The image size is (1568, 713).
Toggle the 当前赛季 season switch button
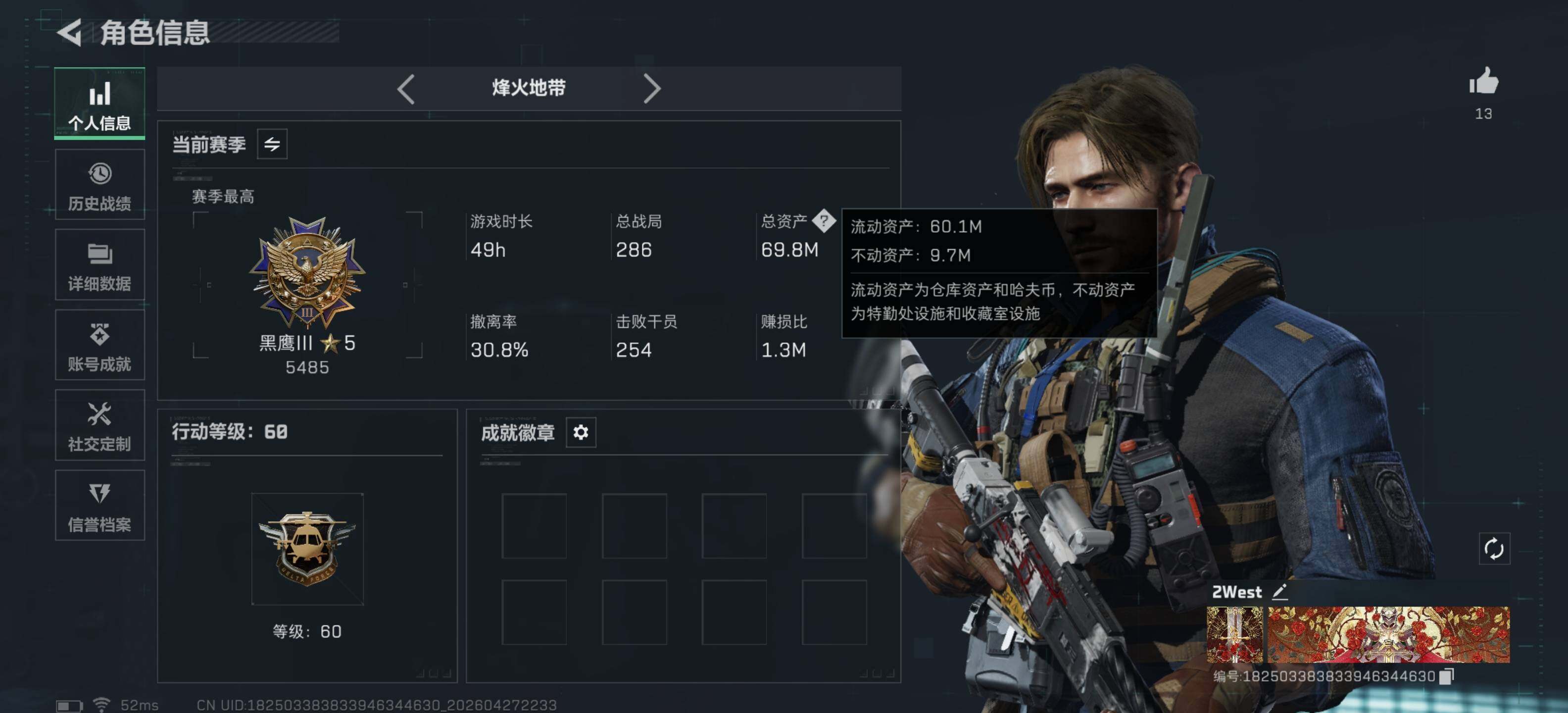272,144
